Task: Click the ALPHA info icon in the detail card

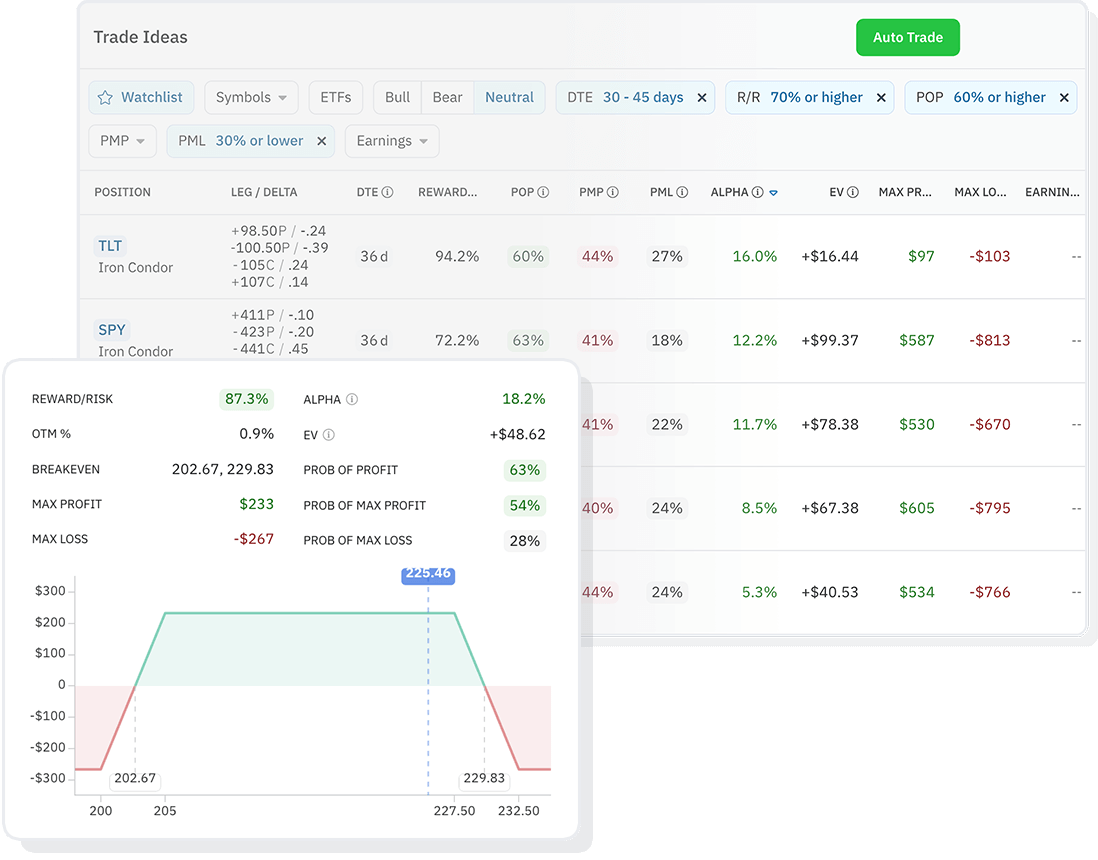Action: (351, 399)
